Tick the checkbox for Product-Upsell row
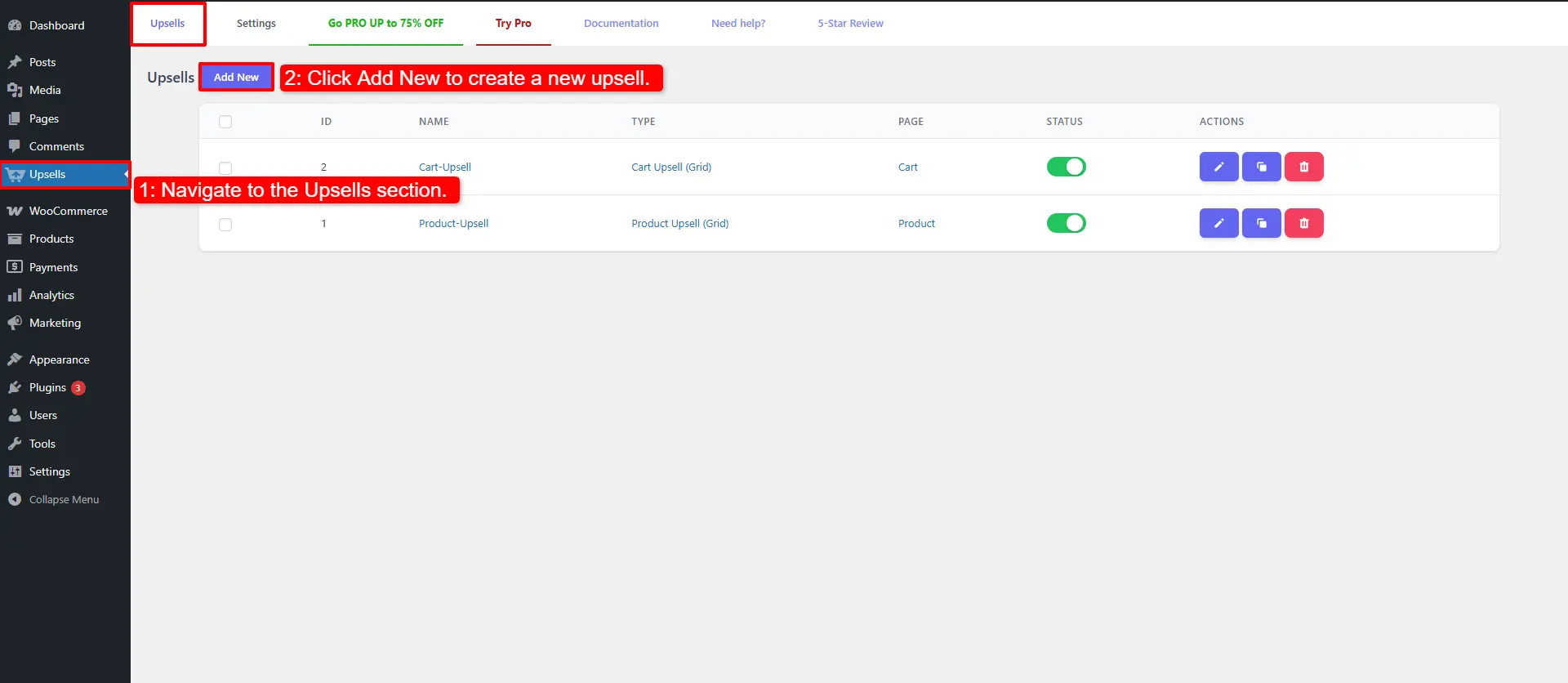Screen dimensions: 1568x683 pyautogui.click(x=225, y=225)
